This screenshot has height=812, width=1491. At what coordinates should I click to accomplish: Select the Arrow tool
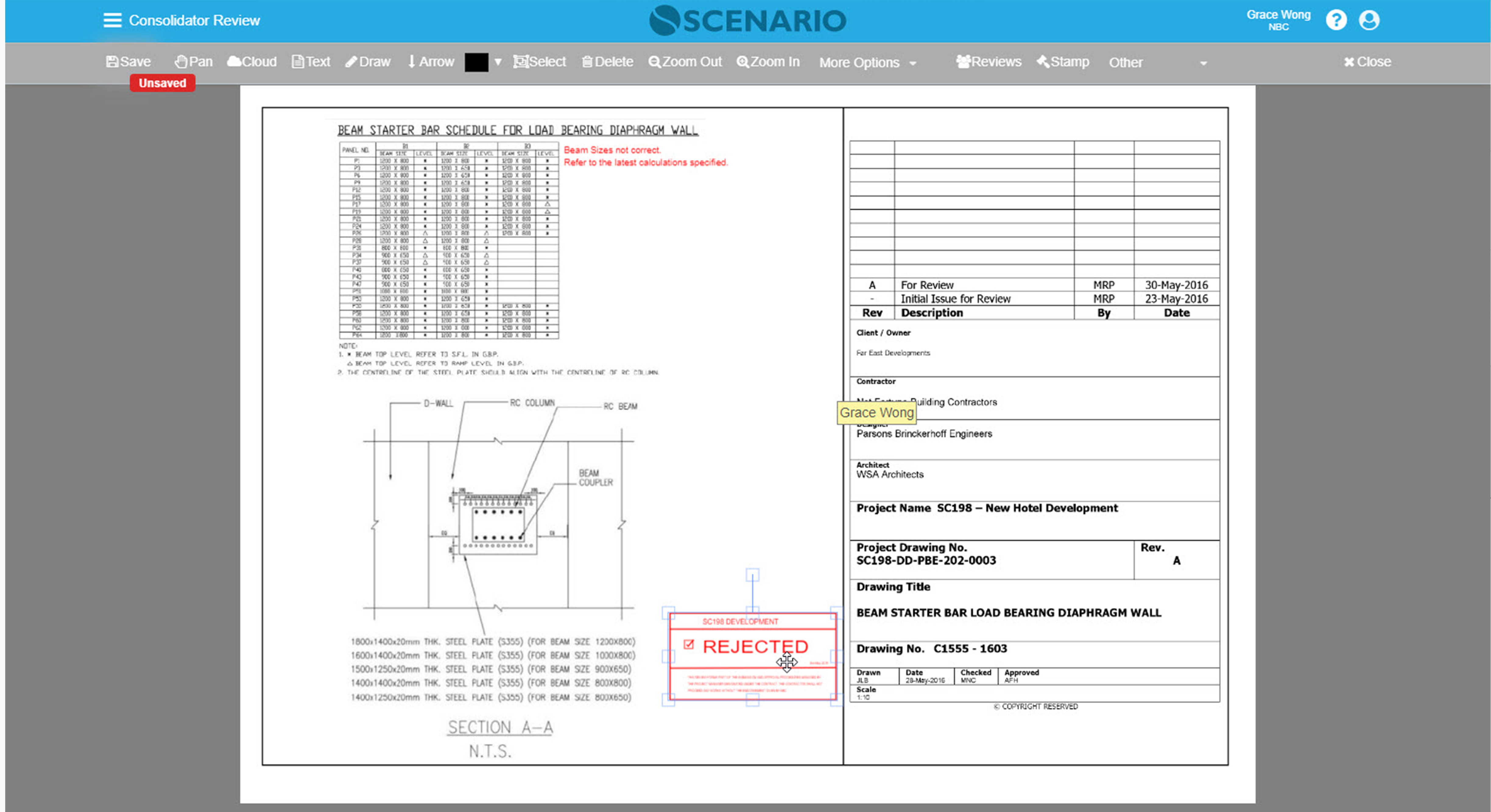tap(431, 61)
